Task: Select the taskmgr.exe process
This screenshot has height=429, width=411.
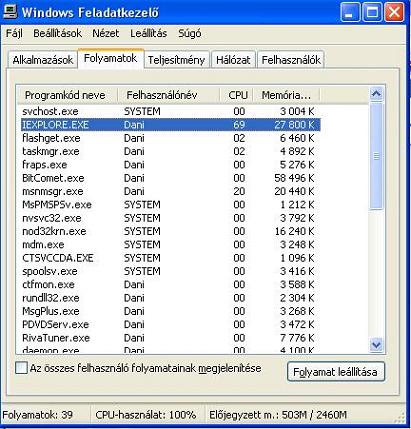Action: click(170, 151)
